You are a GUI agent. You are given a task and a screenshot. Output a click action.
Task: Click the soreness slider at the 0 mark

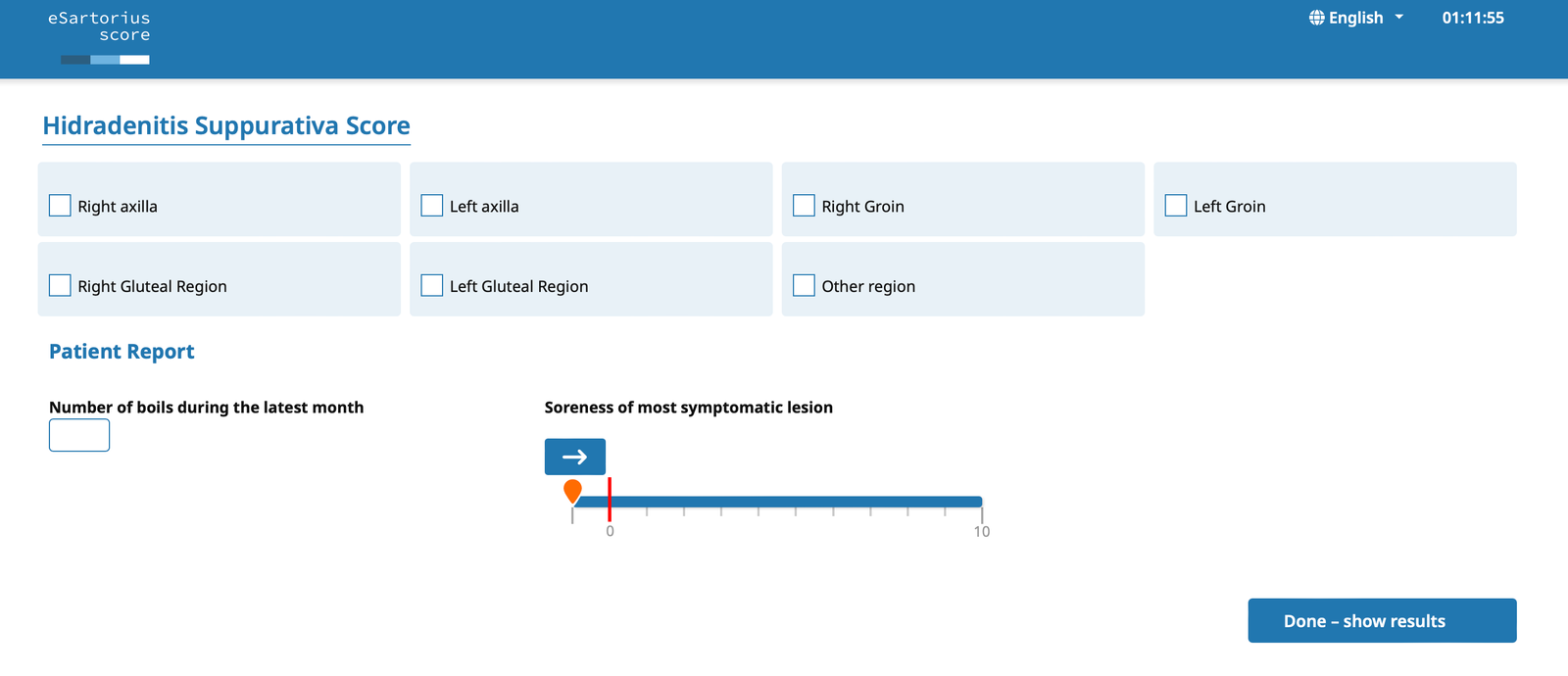tap(610, 502)
